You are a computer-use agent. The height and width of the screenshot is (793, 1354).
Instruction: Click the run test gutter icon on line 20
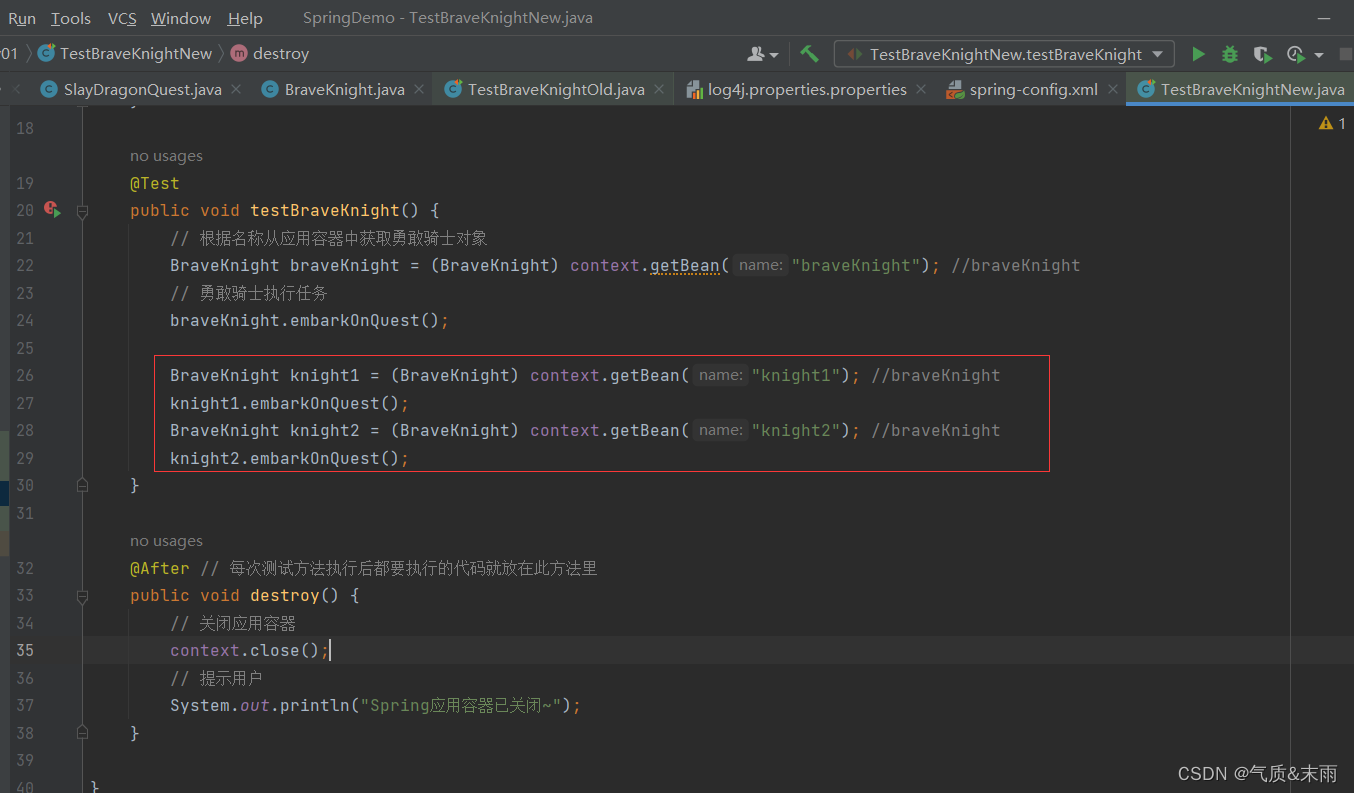(52, 210)
